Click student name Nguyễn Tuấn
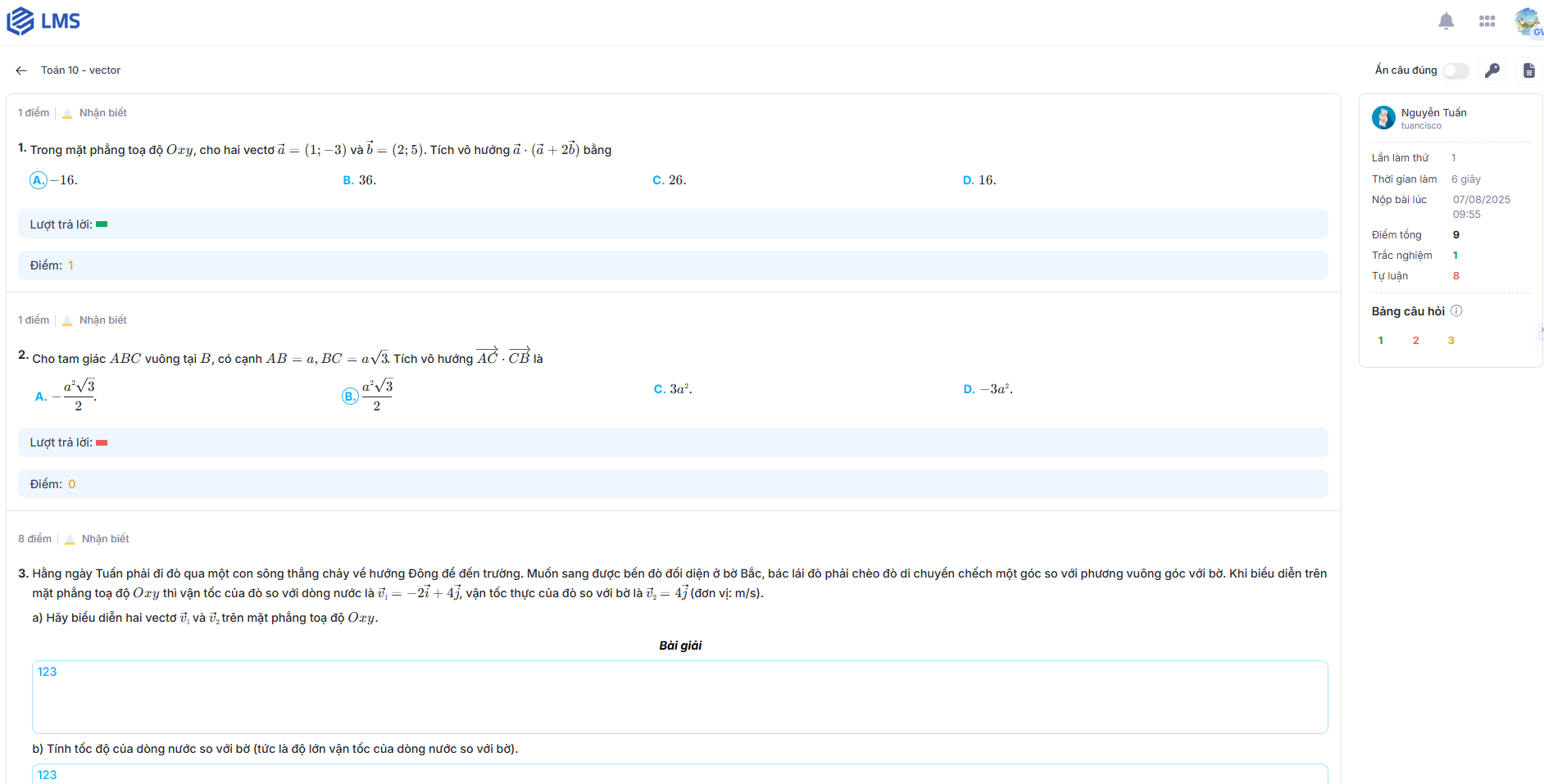 click(1433, 112)
